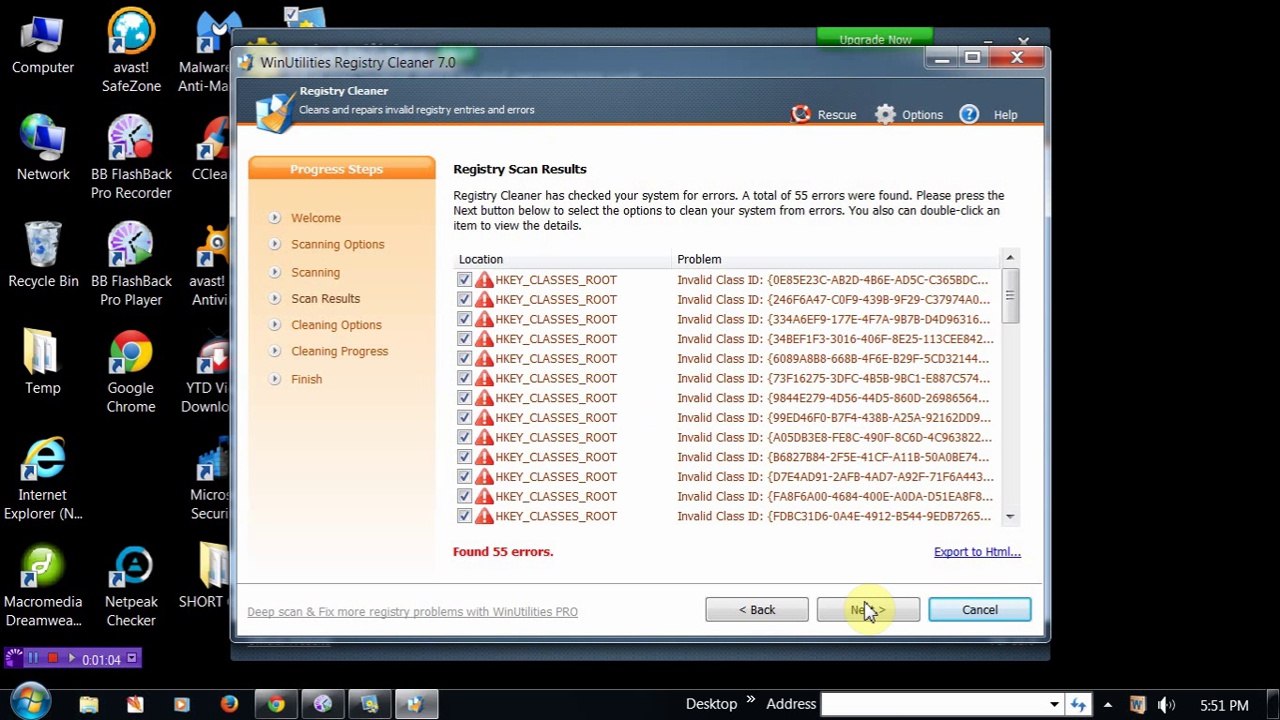
Task: Uncheck the {34BEF1F3-3016... entry checkbox
Action: pyautogui.click(x=464, y=339)
